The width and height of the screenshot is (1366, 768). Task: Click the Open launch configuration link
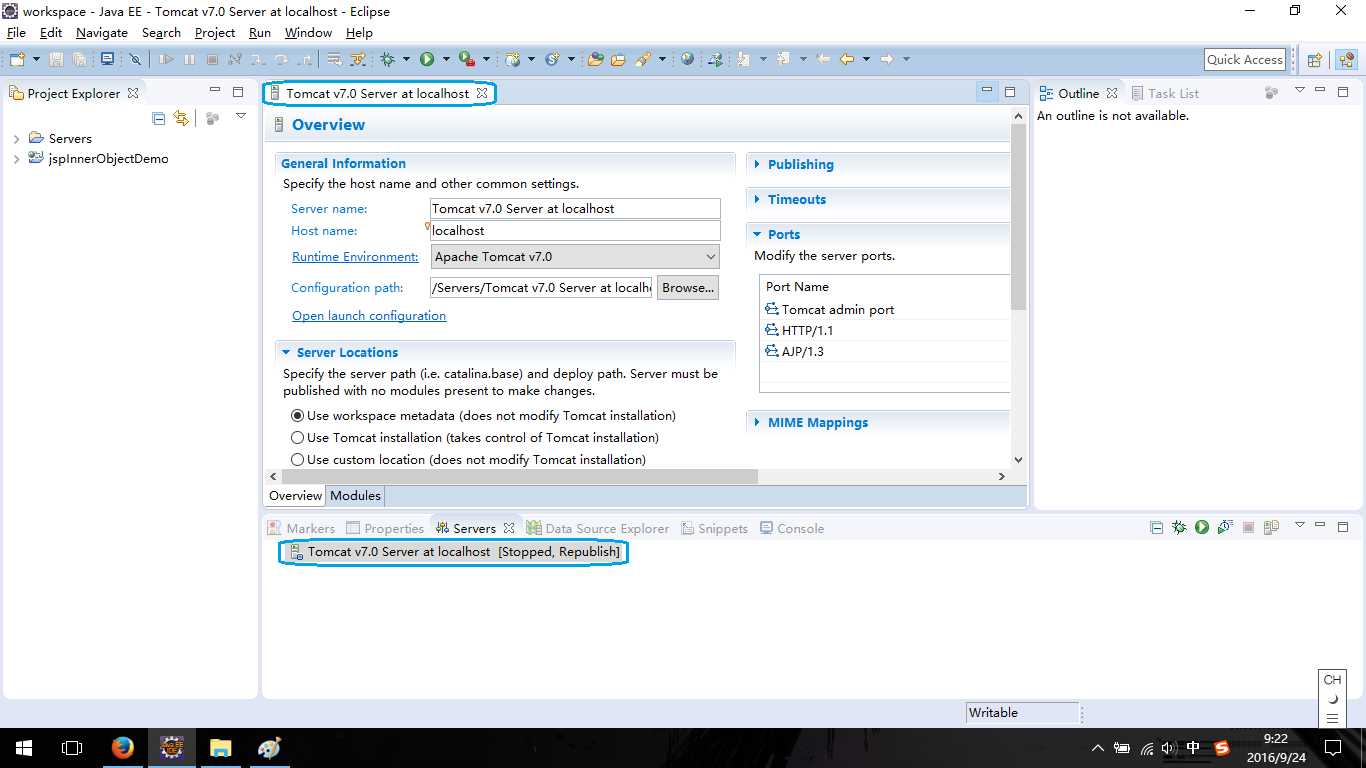369,315
